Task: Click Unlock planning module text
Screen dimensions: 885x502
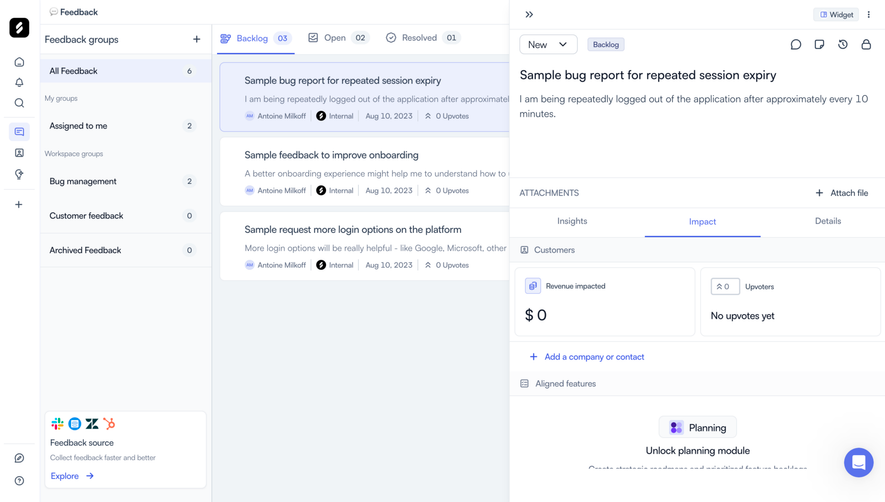Action: pyautogui.click(x=698, y=451)
